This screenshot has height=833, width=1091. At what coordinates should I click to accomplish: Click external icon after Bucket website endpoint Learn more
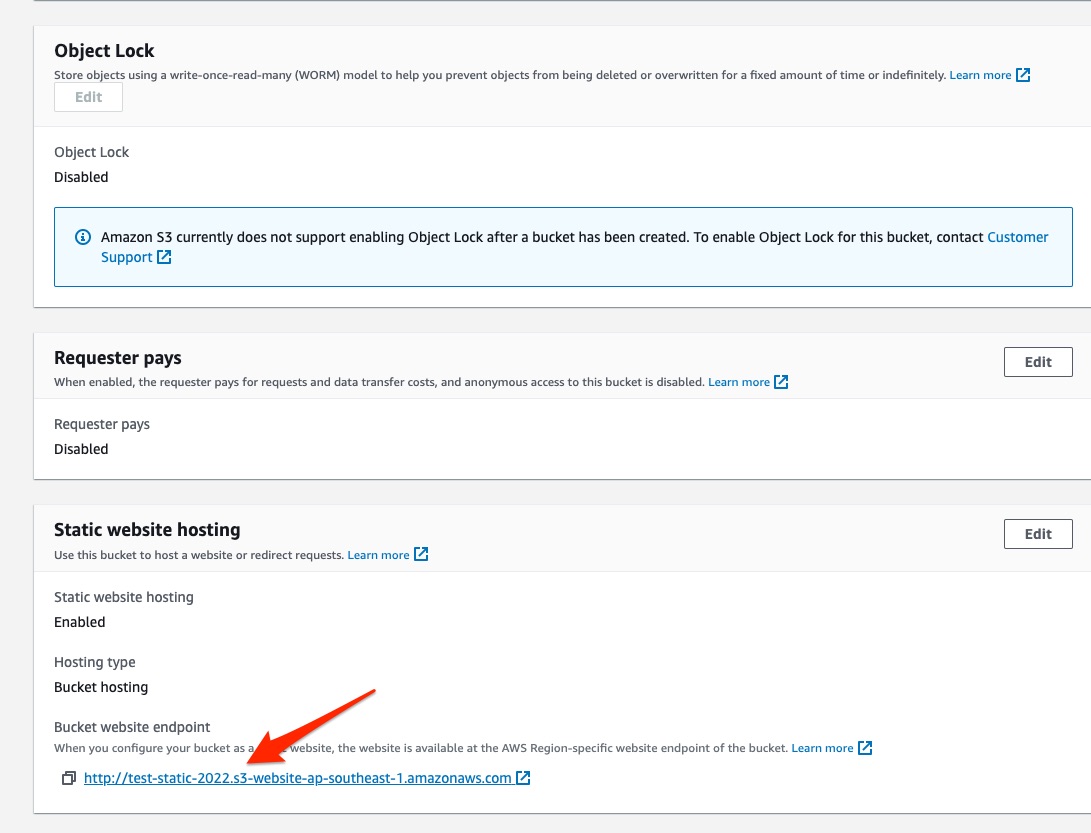pos(865,748)
